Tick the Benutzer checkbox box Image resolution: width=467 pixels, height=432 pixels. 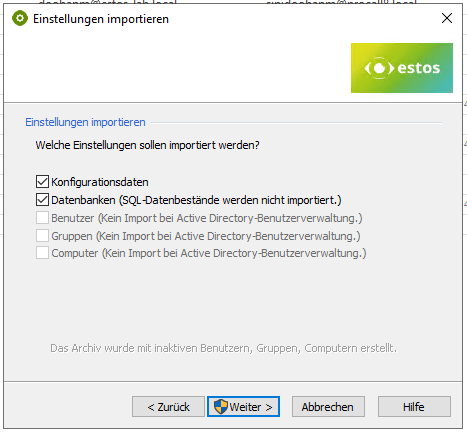42,218
